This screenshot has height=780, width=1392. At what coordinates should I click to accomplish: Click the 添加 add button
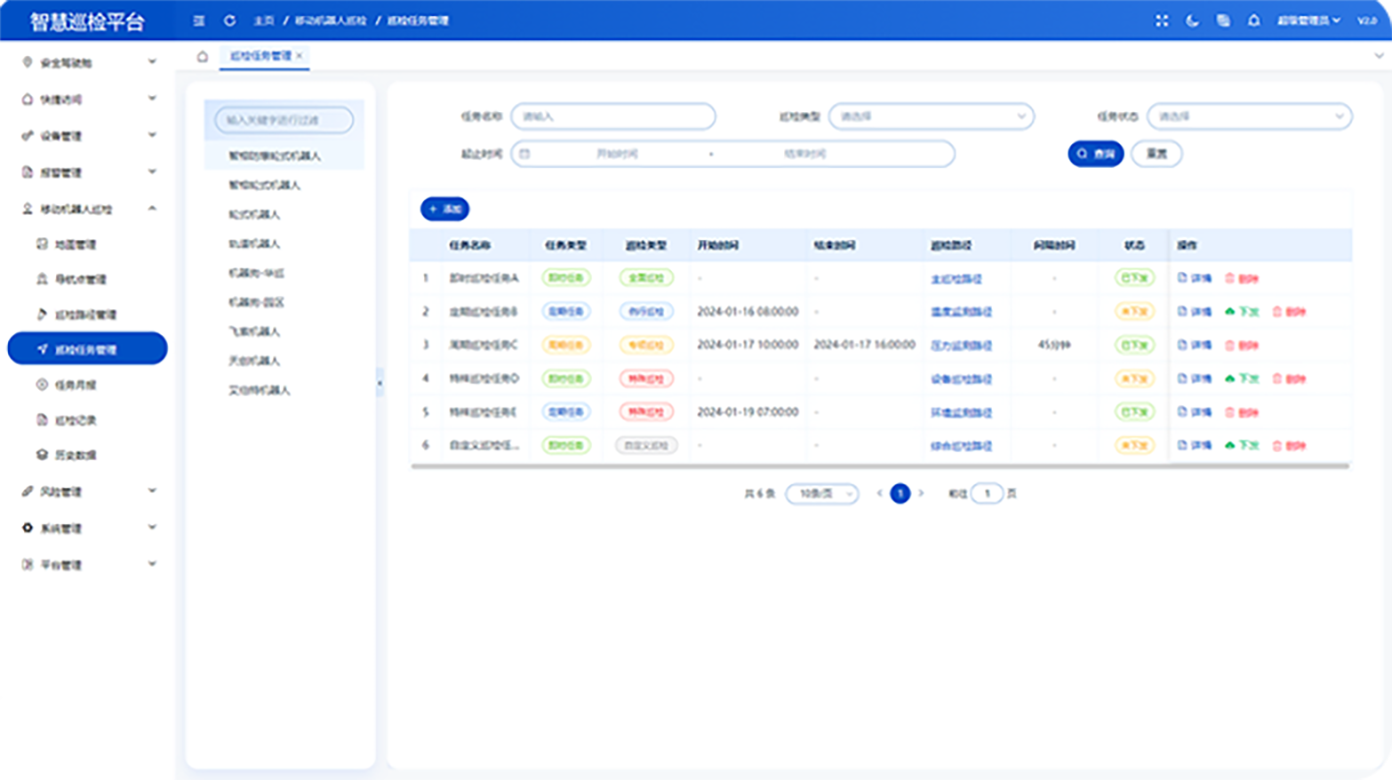click(445, 209)
